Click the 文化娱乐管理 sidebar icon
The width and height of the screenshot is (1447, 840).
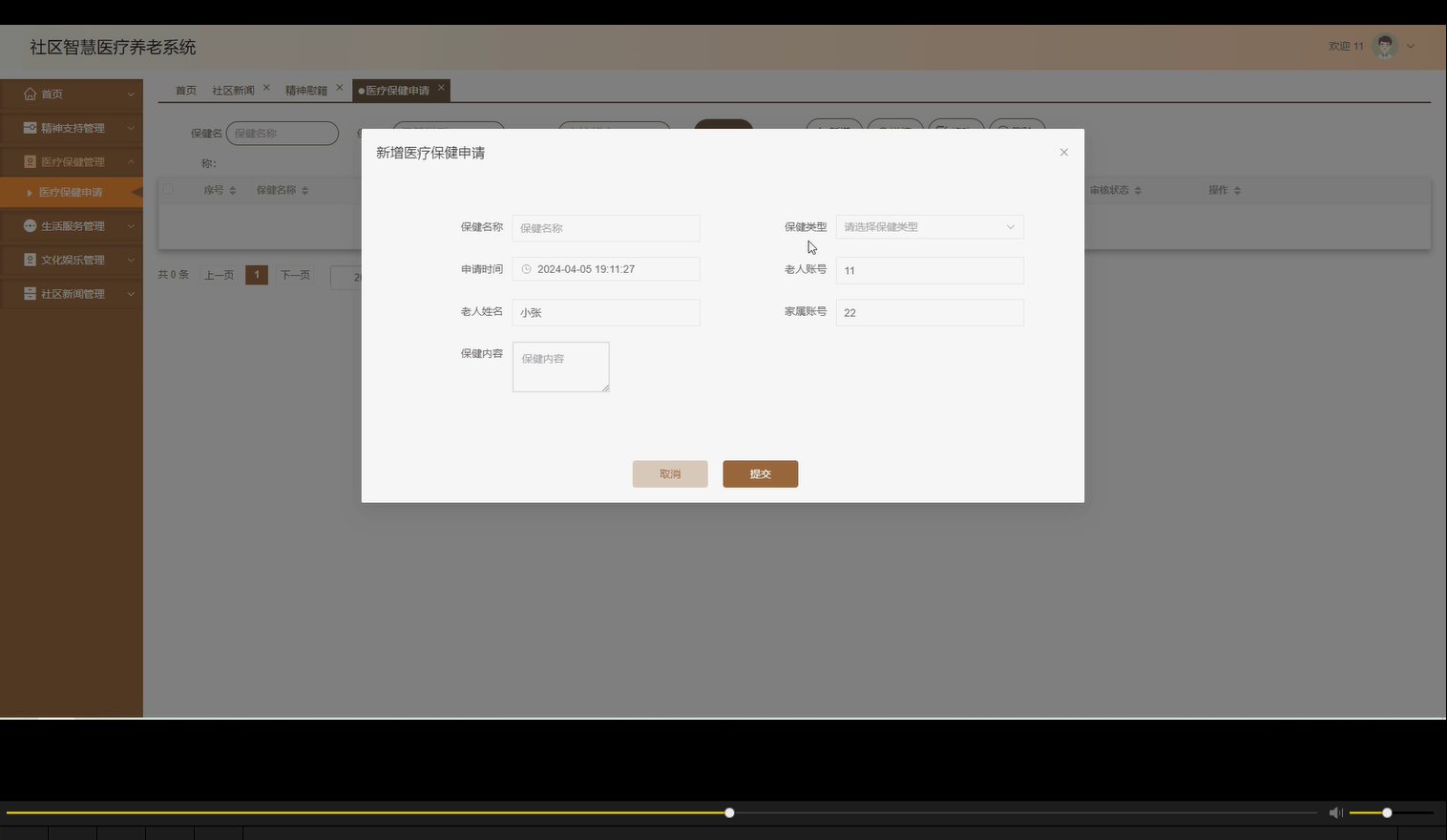coord(30,260)
